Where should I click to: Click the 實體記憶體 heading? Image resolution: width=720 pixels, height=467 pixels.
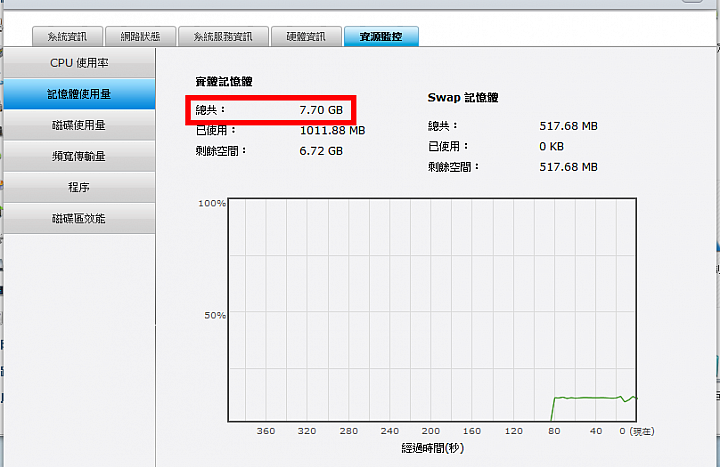pyautogui.click(x=224, y=82)
